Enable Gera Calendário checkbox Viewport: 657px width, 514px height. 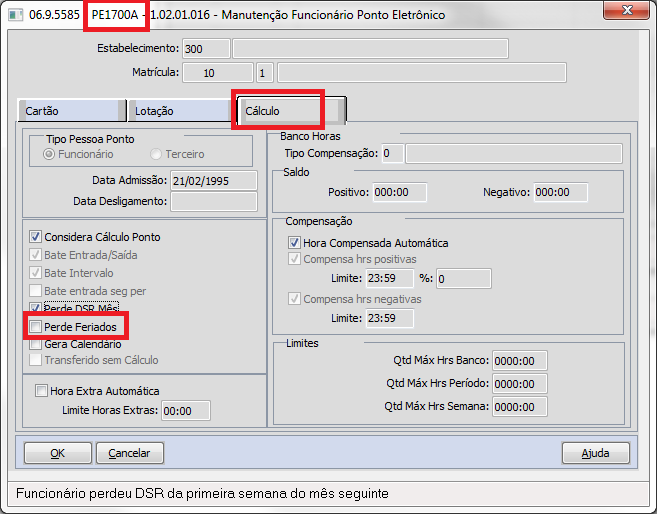click(36, 344)
